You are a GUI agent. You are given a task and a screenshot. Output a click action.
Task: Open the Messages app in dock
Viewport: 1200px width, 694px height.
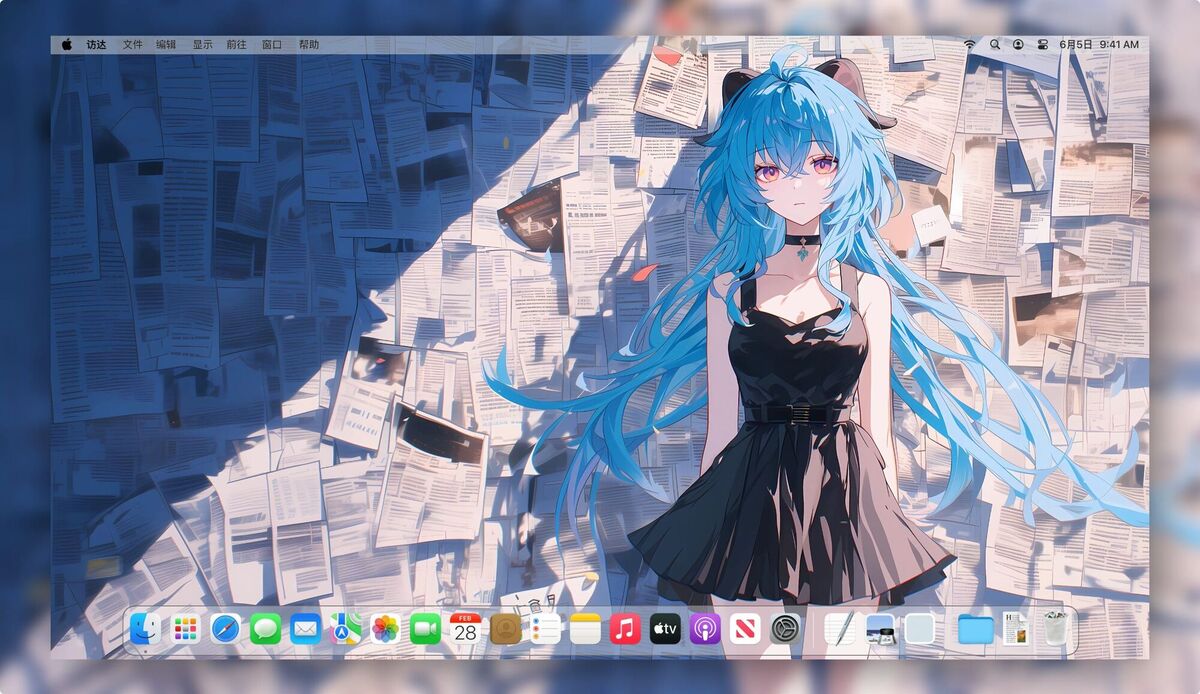tap(266, 629)
